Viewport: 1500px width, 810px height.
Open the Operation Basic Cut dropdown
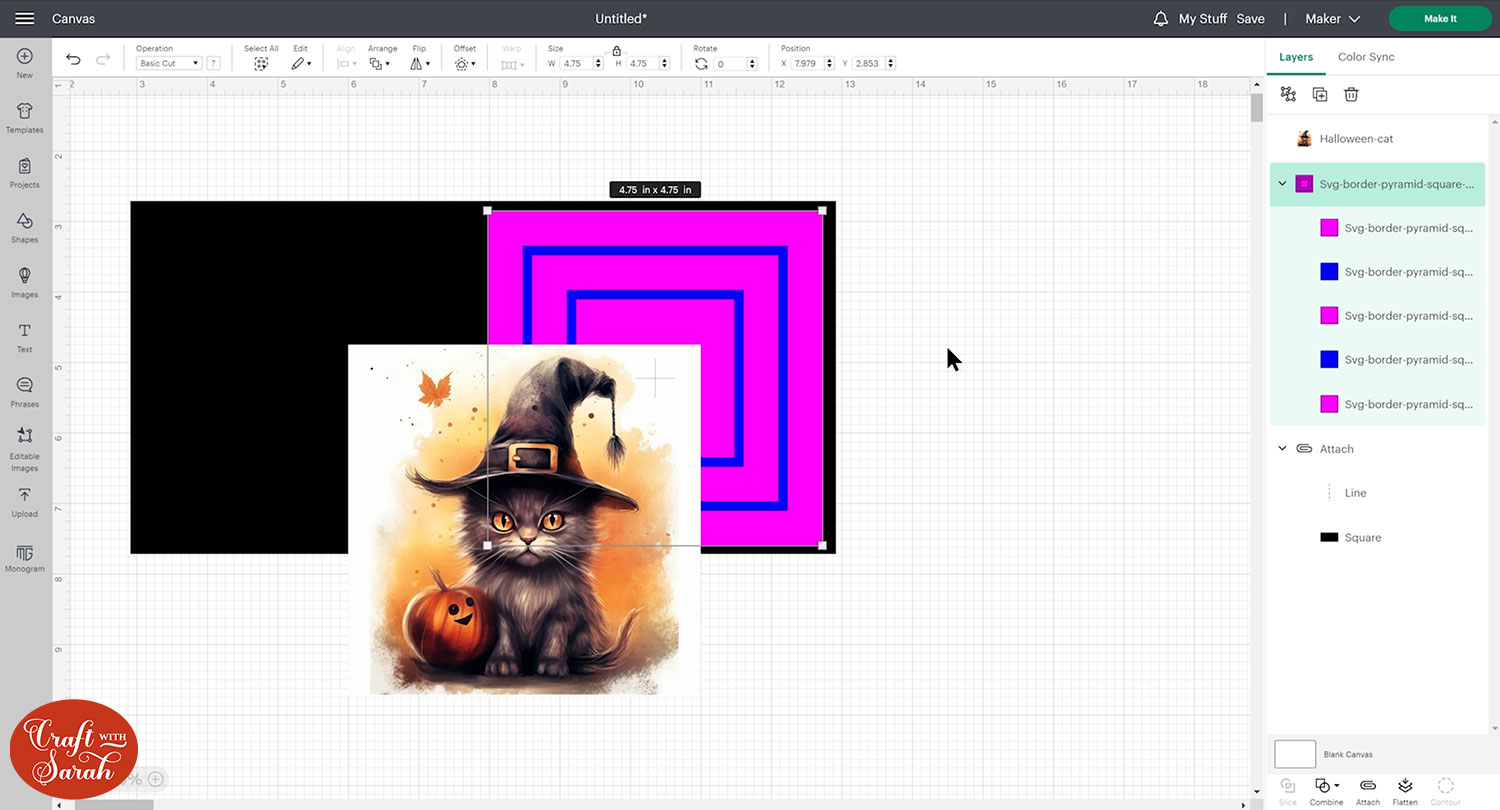coord(168,63)
